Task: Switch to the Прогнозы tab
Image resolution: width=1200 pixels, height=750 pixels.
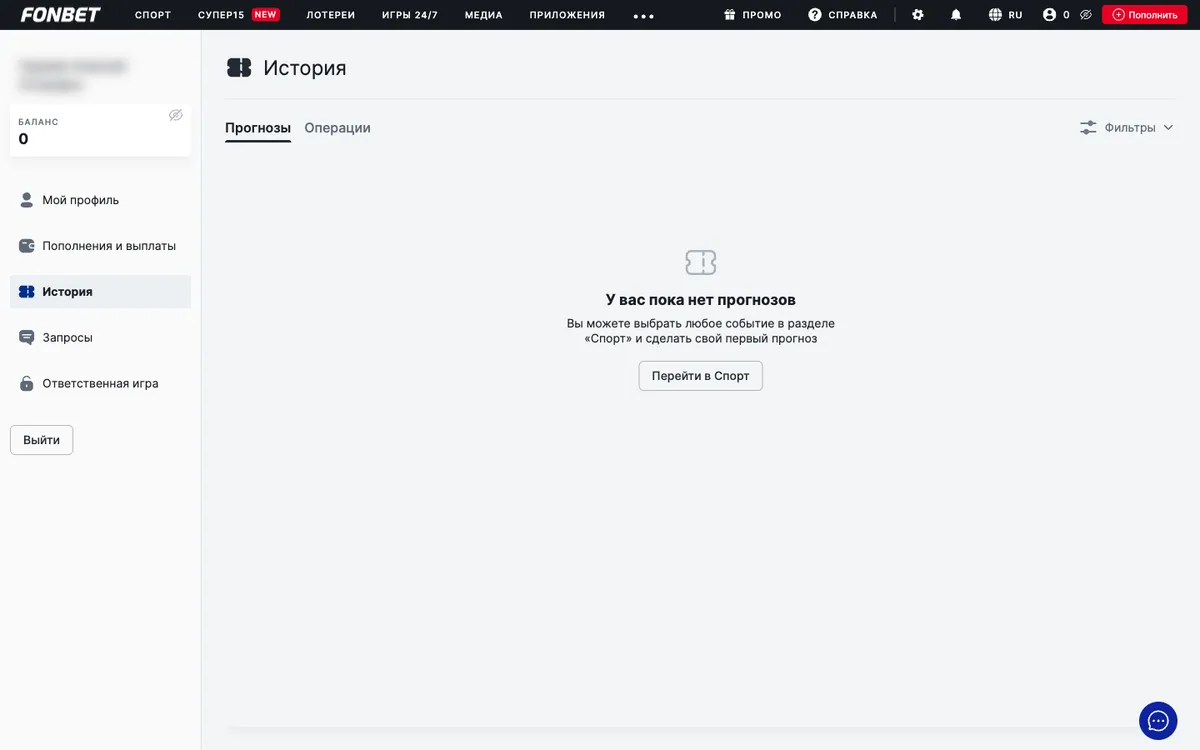Action: click(x=258, y=128)
